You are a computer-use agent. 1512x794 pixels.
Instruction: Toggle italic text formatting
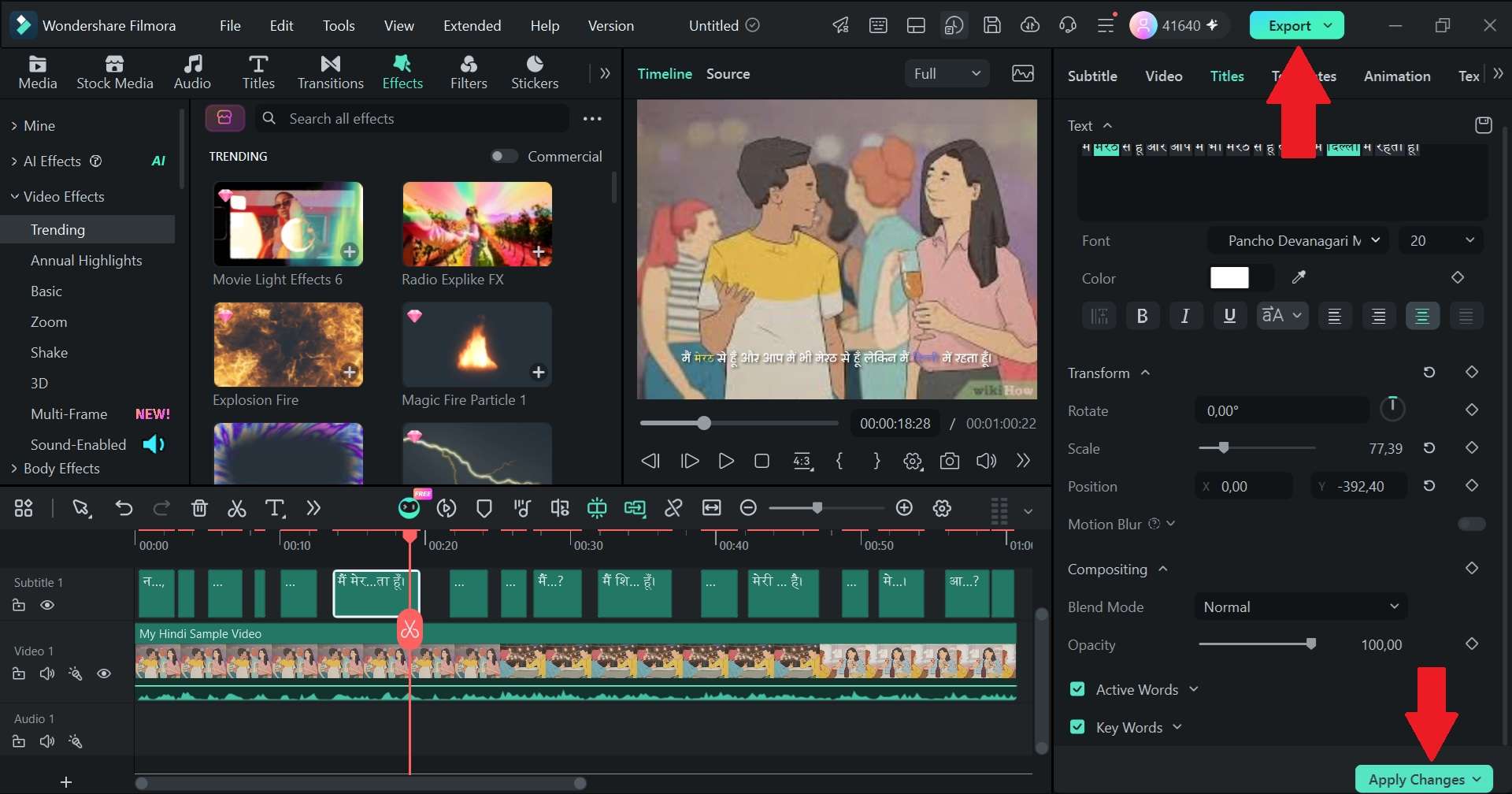[x=1185, y=316]
